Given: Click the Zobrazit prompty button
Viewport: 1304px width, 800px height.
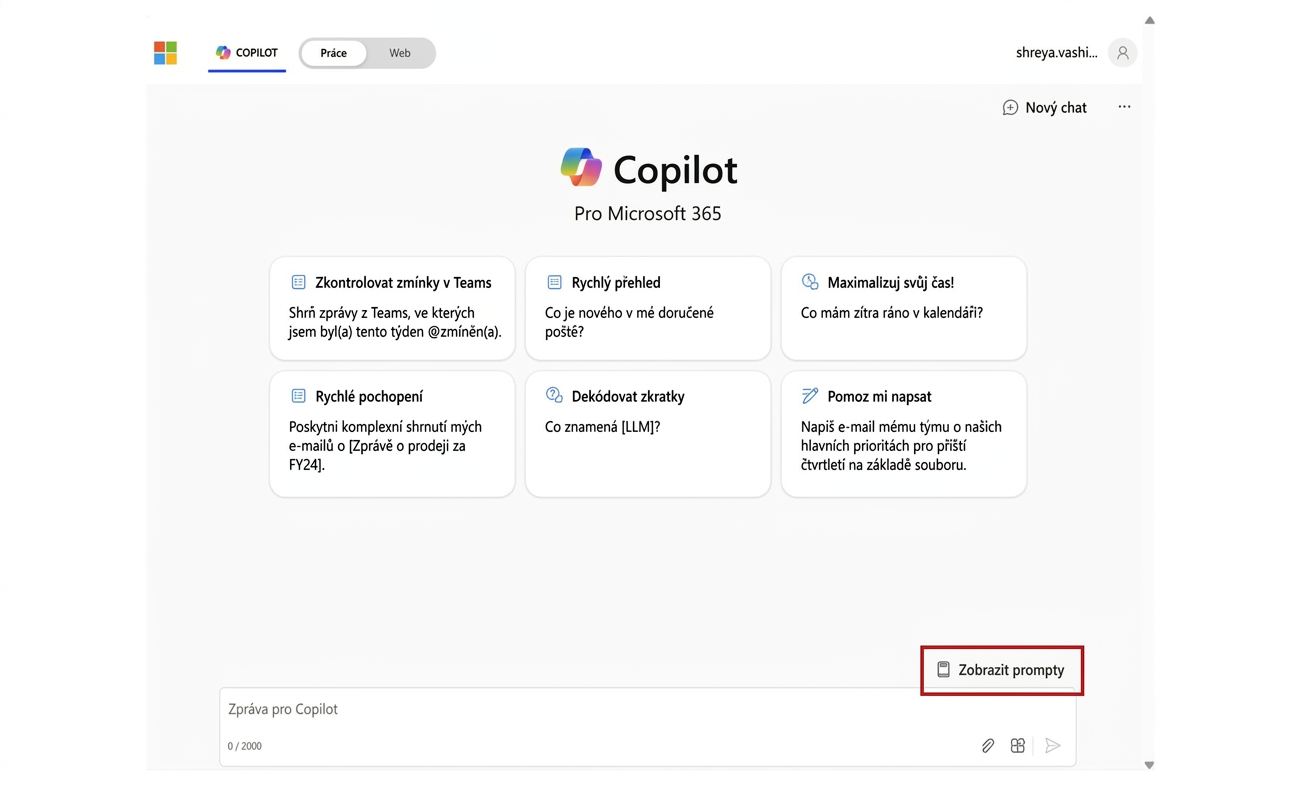Looking at the screenshot, I should pyautogui.click(x=1001, y=670).
